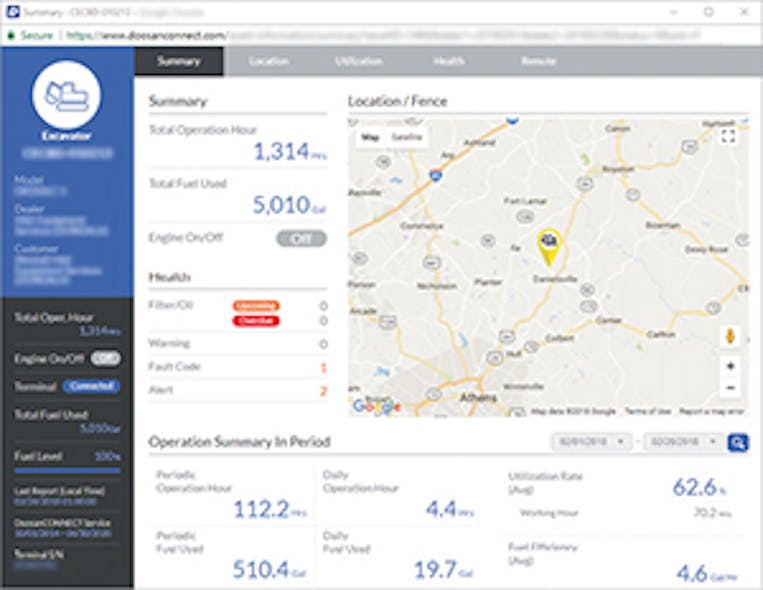Click the Overdue filter/oil badge
763x590 pixels.
point(256,321)
